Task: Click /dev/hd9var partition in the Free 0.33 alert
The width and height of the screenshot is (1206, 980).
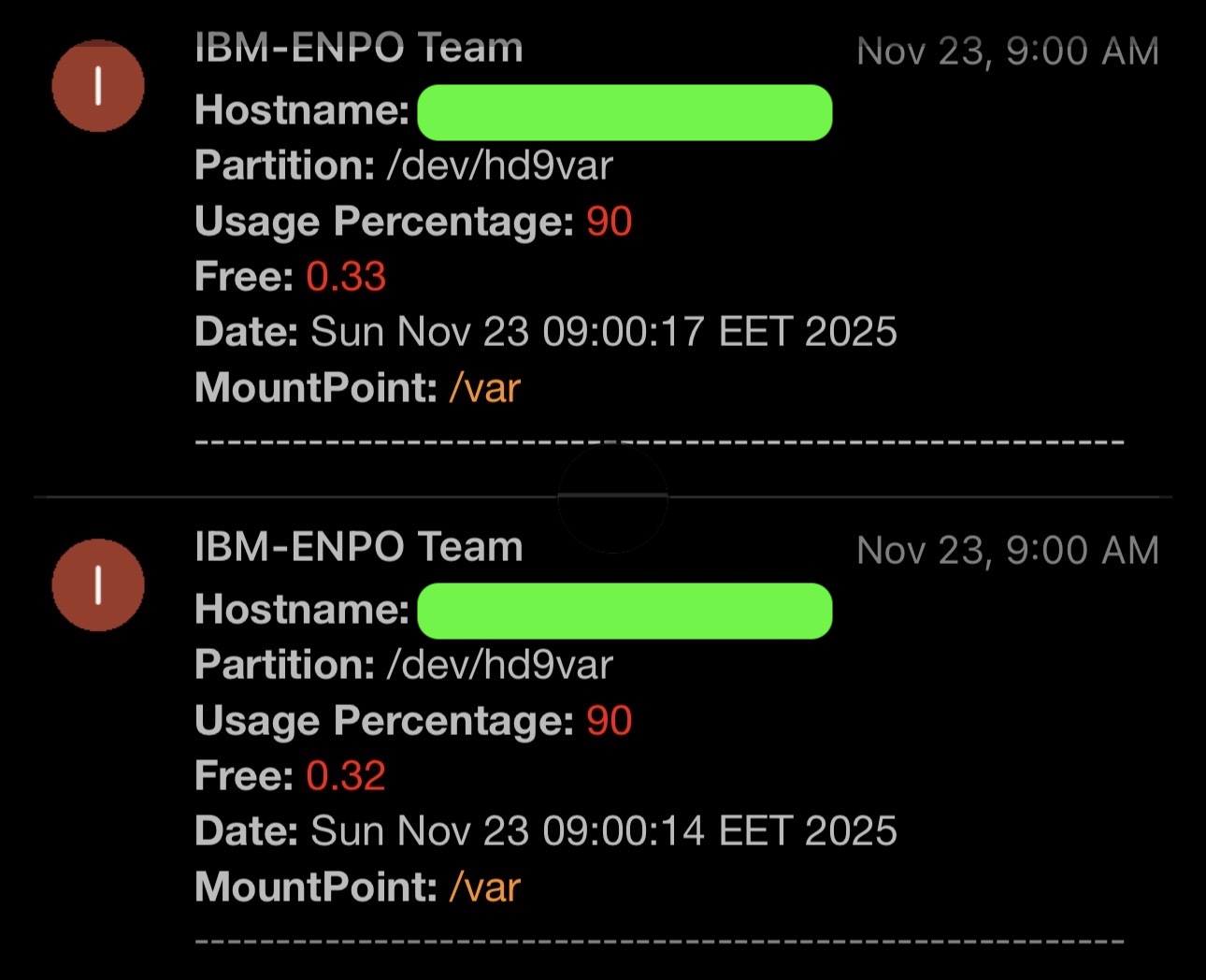Action: pyautogui.click(x=500, y=166)
